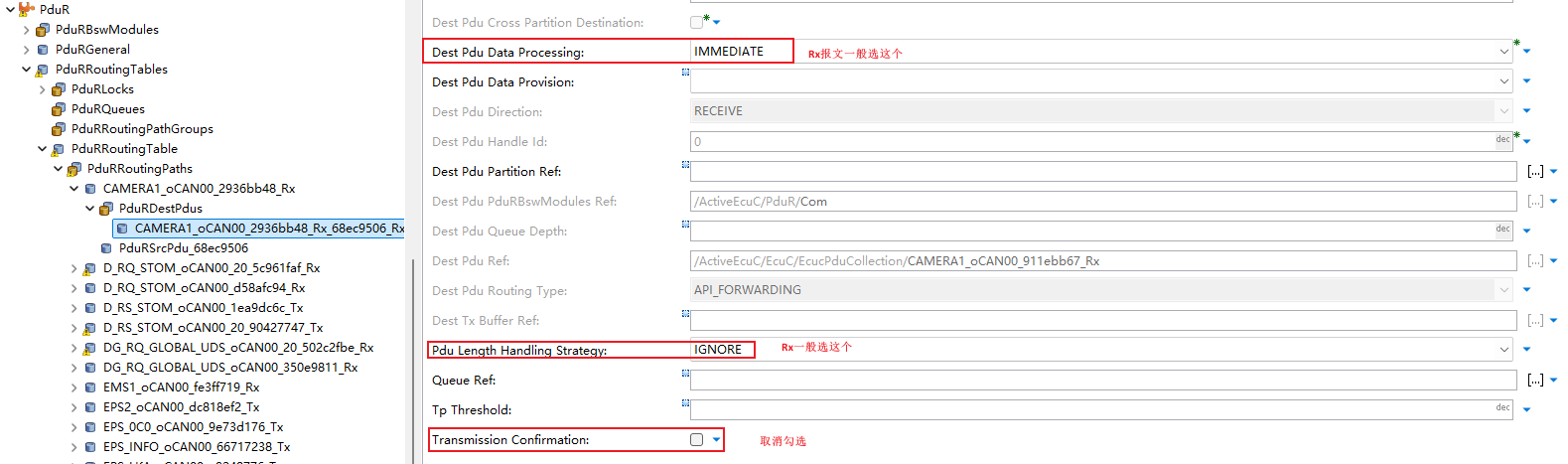
Task: Click the PduRQueues container icon
Action: tap(59, 109)
